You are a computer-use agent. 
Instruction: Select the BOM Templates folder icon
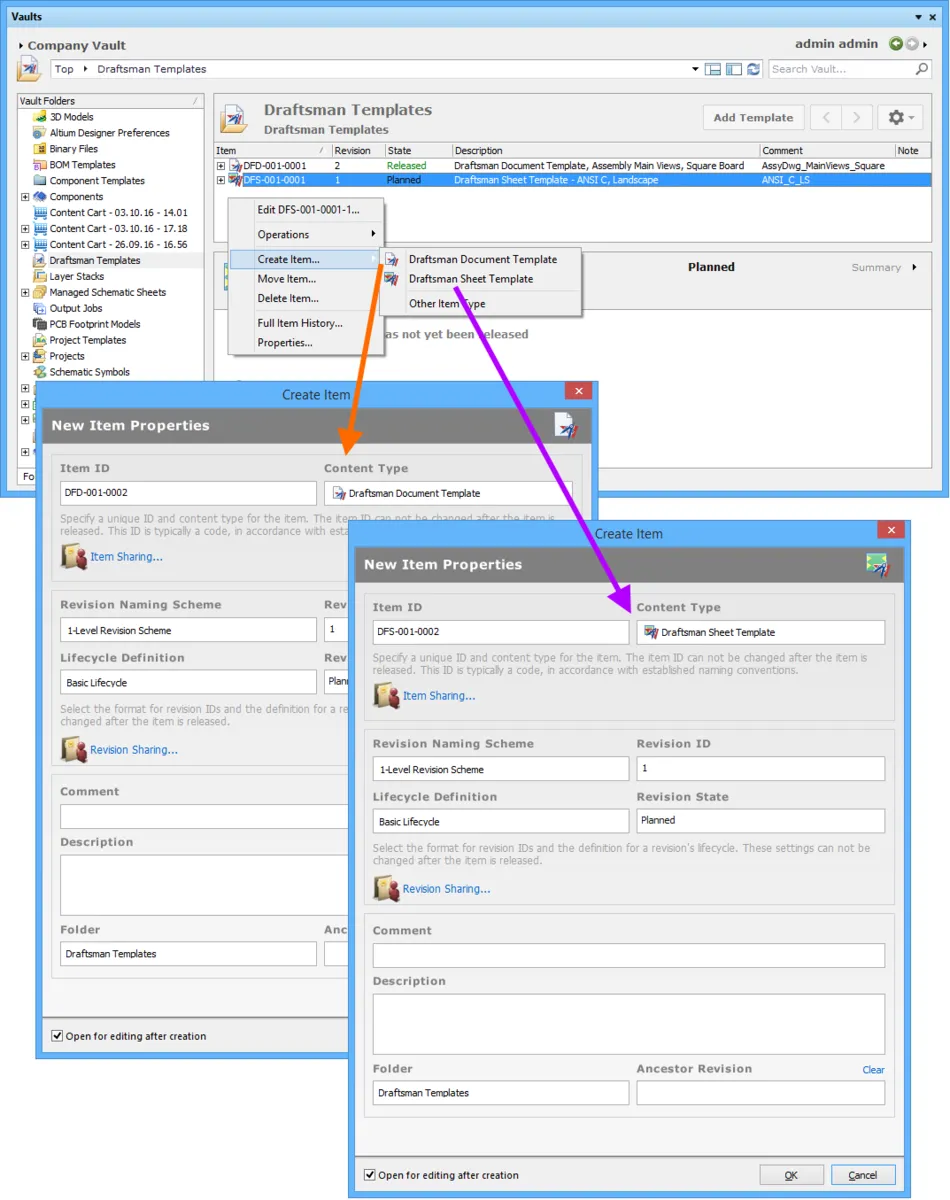[40, 165]
